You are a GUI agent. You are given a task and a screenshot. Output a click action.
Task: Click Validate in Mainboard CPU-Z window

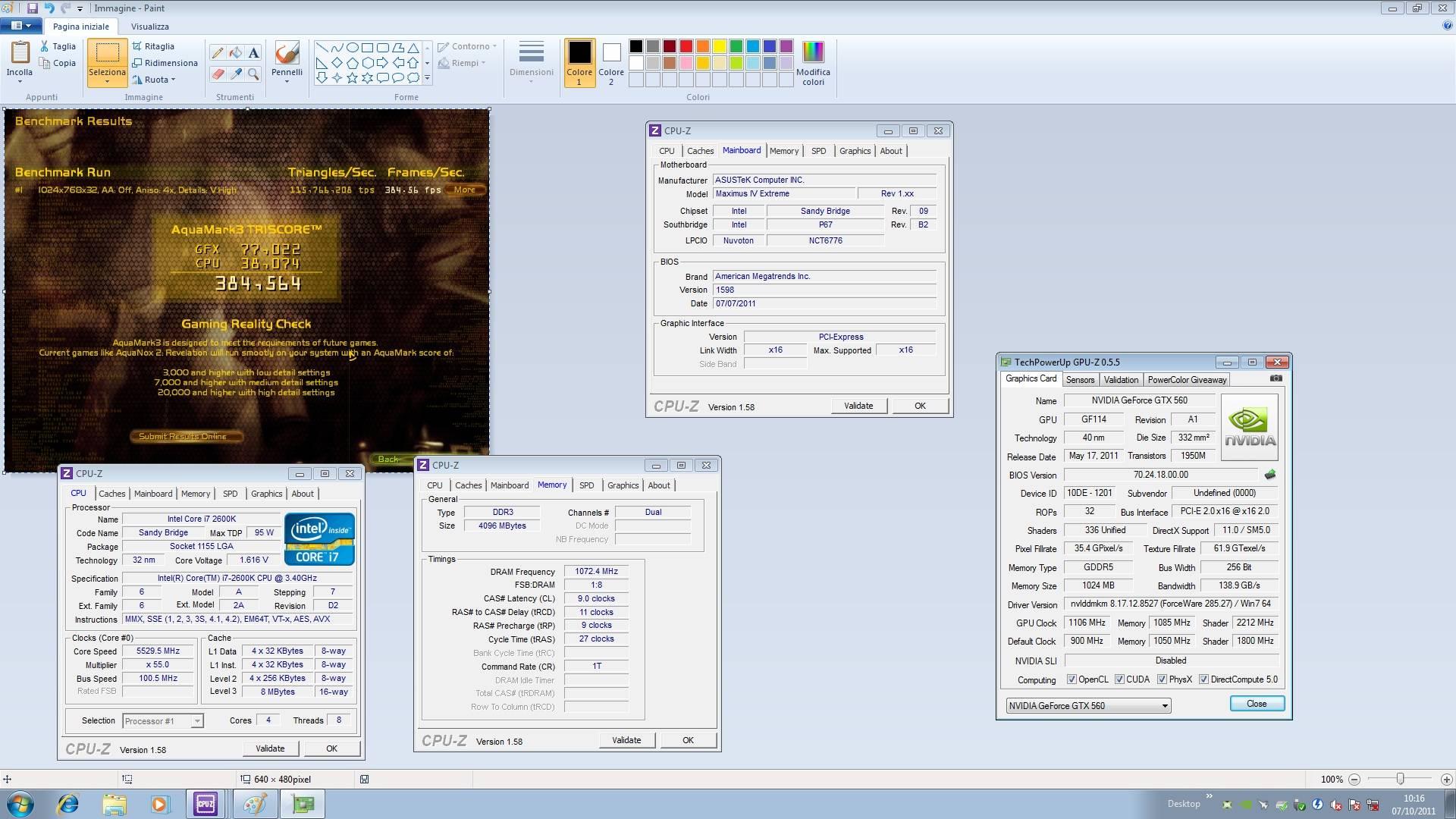click(x=858, y=406)
